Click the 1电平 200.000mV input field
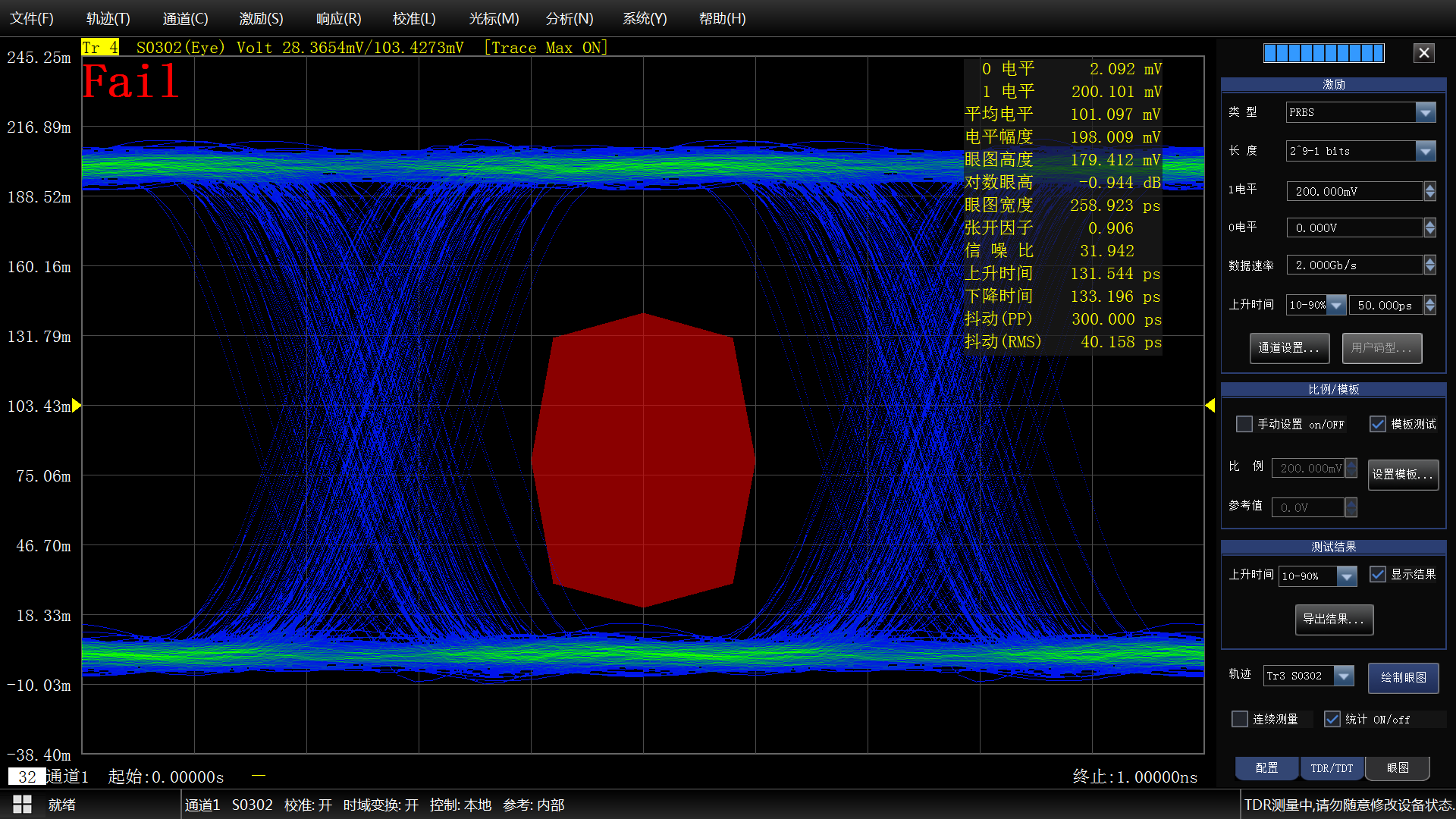Screen dimensions: 1456x819 [1354, 191]
